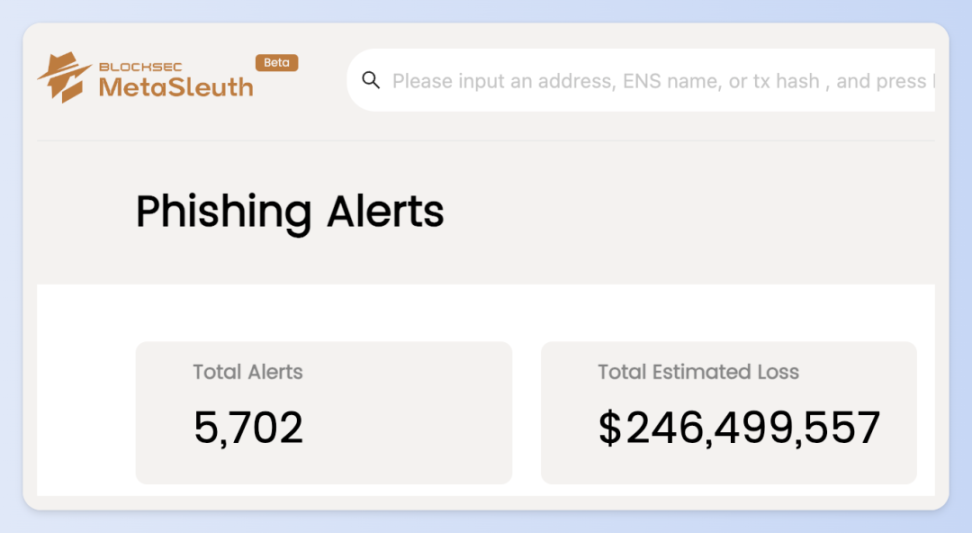This screenshot has height=533, width=972.
Task: Click the dollar sign in the loss amount
Action: click(x=609, y=428)
